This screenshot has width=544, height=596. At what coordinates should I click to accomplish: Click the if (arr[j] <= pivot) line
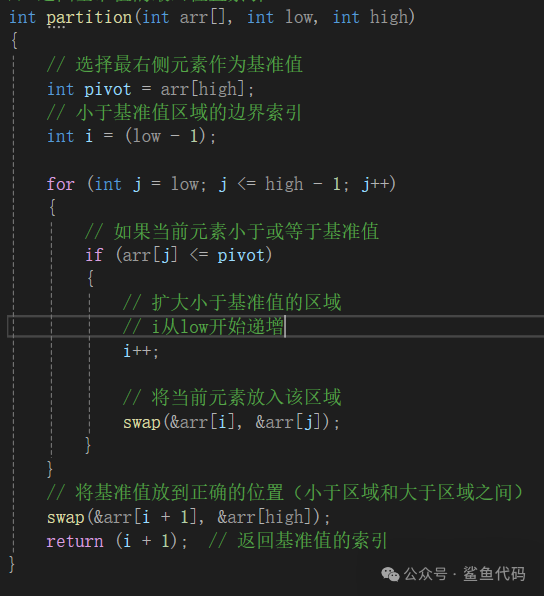point(179,255)
